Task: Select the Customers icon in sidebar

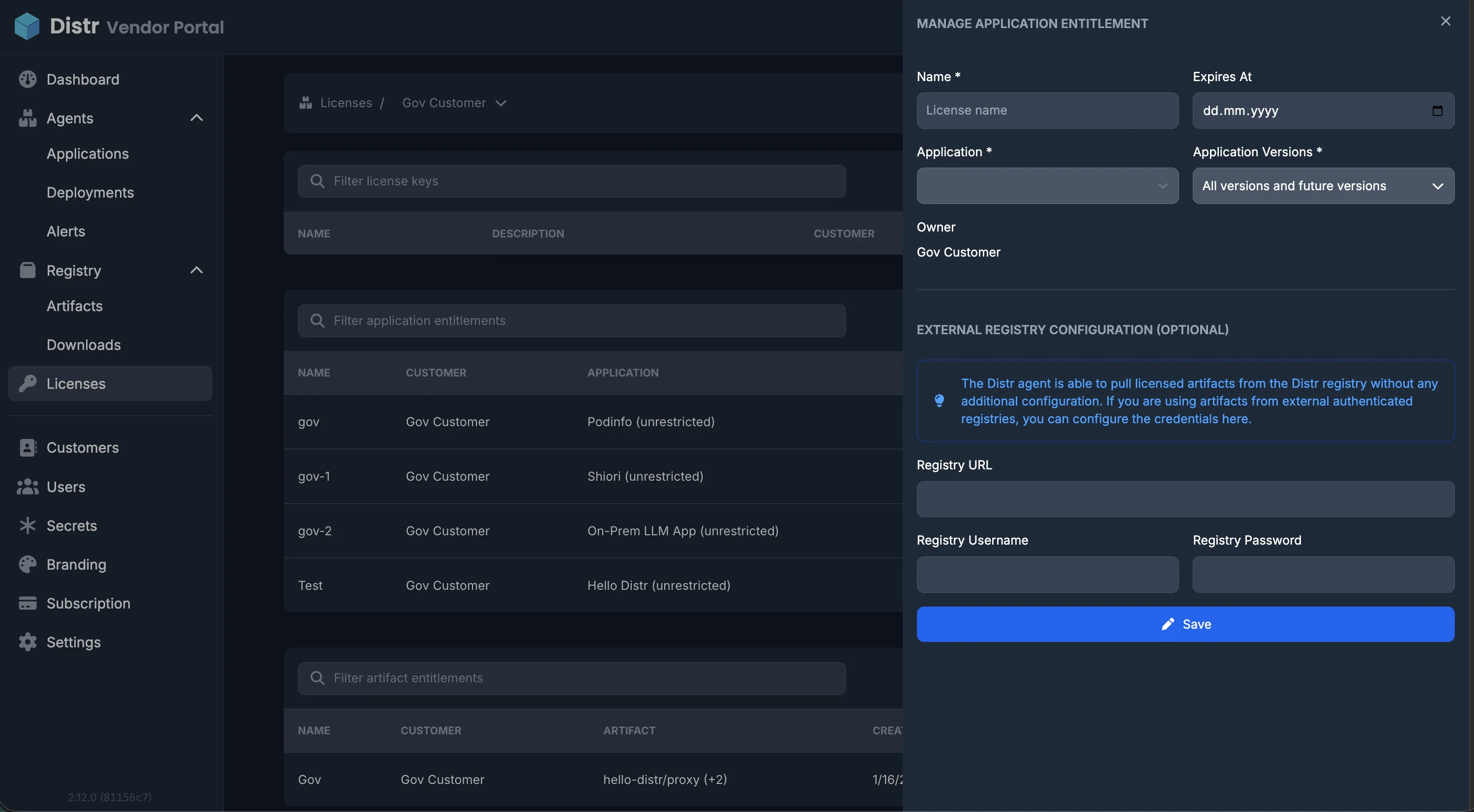Action: pyautogui.click(x=28, y=447)
